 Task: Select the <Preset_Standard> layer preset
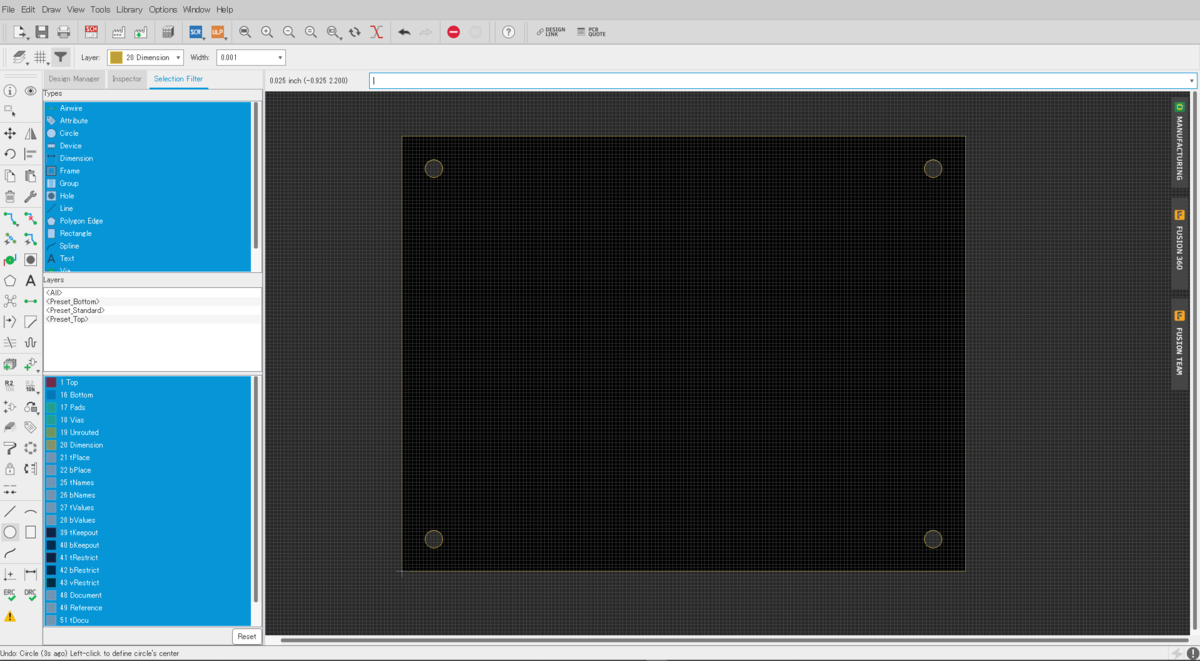75,310
